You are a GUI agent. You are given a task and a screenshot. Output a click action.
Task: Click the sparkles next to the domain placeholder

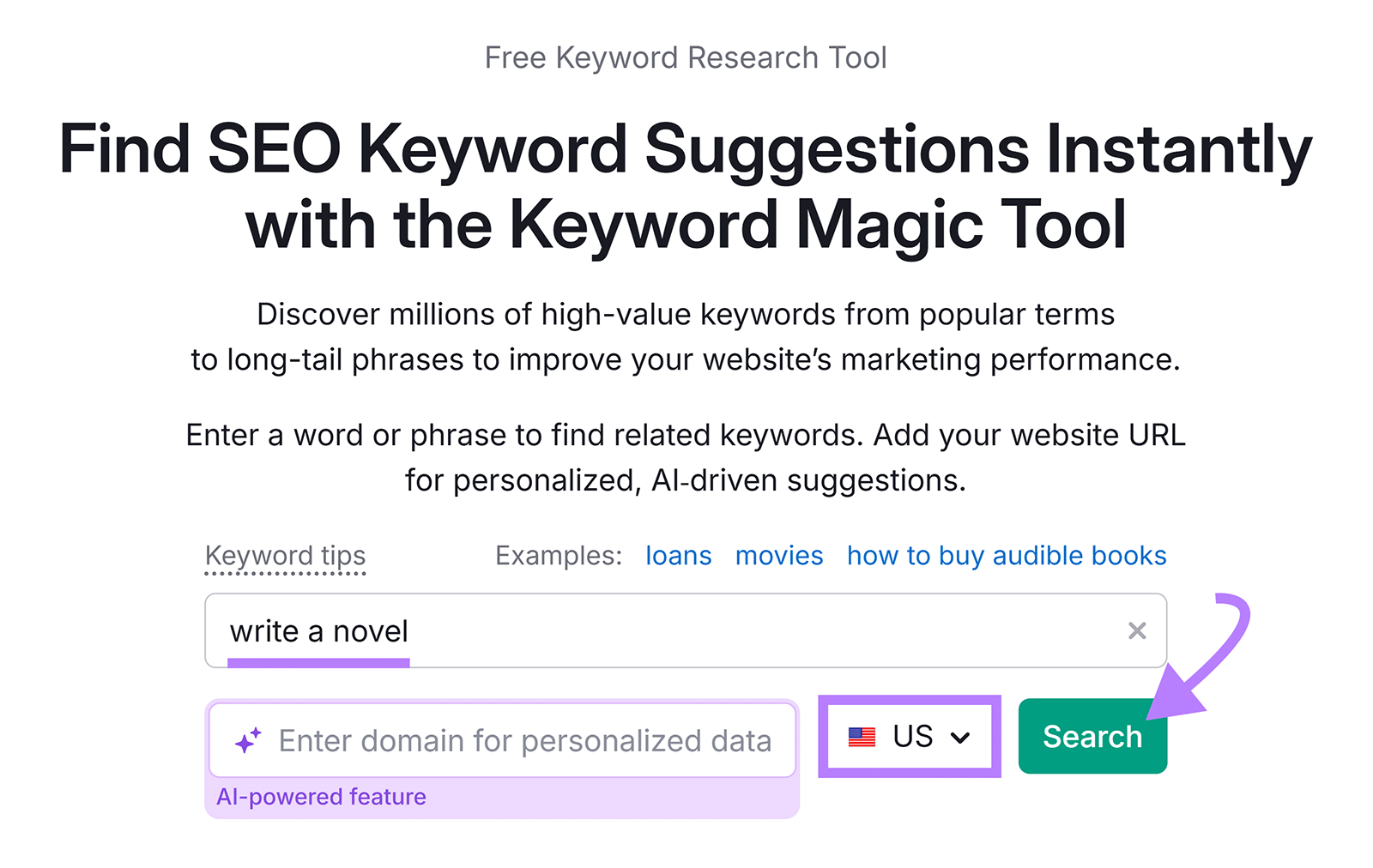point(248,739)
